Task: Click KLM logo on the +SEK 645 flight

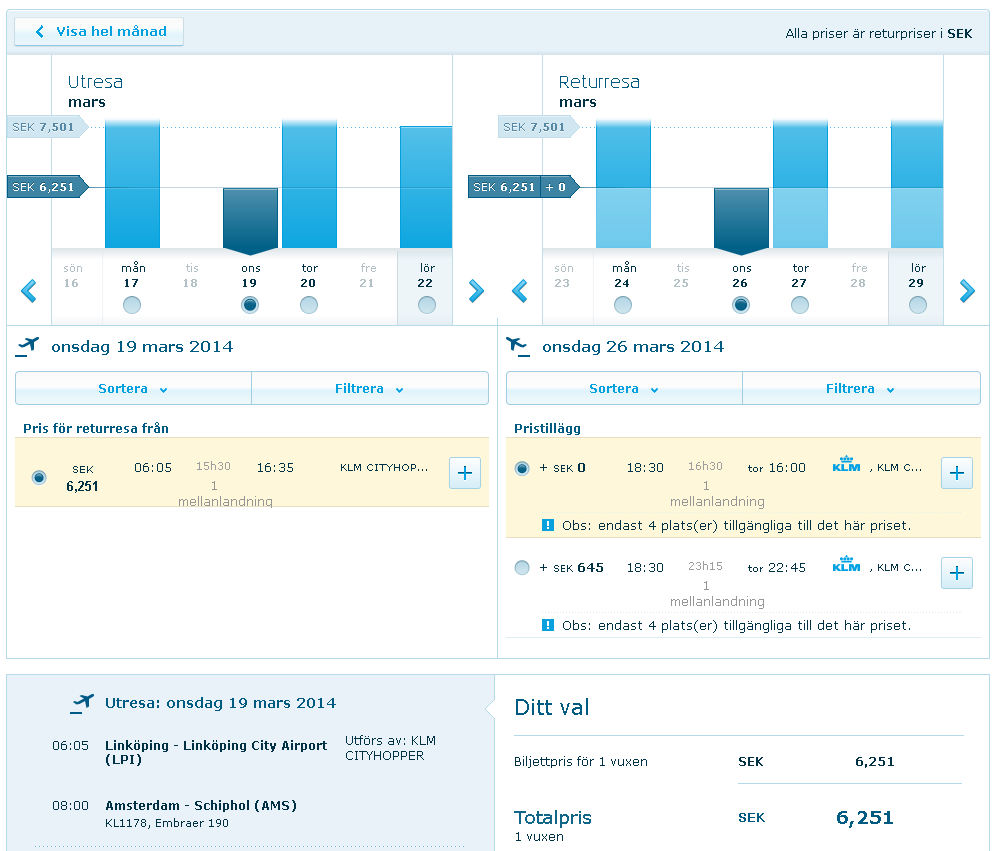Action: point(846,566)
